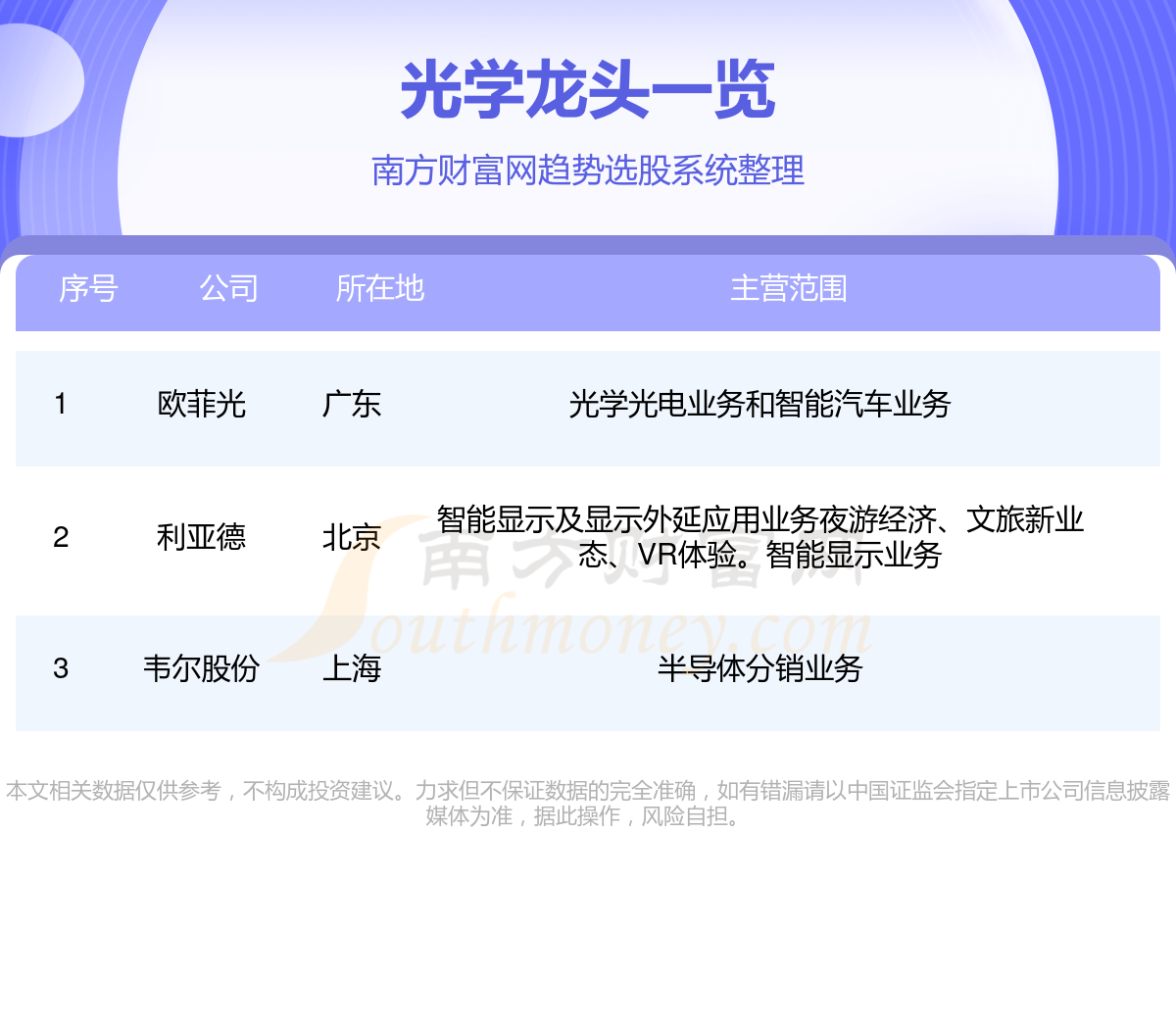
Task: Select the location 北京
Action: 352,537
